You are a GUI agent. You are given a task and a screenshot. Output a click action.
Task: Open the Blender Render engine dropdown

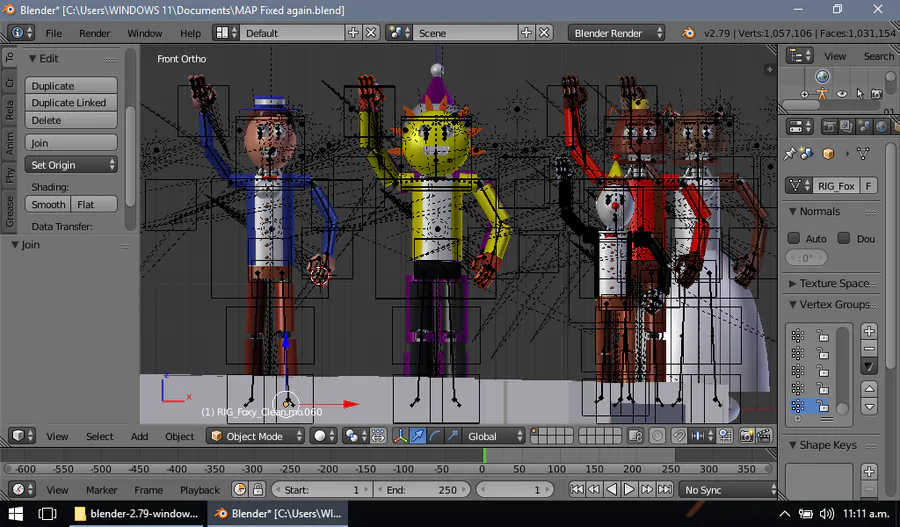click(616, 33)
